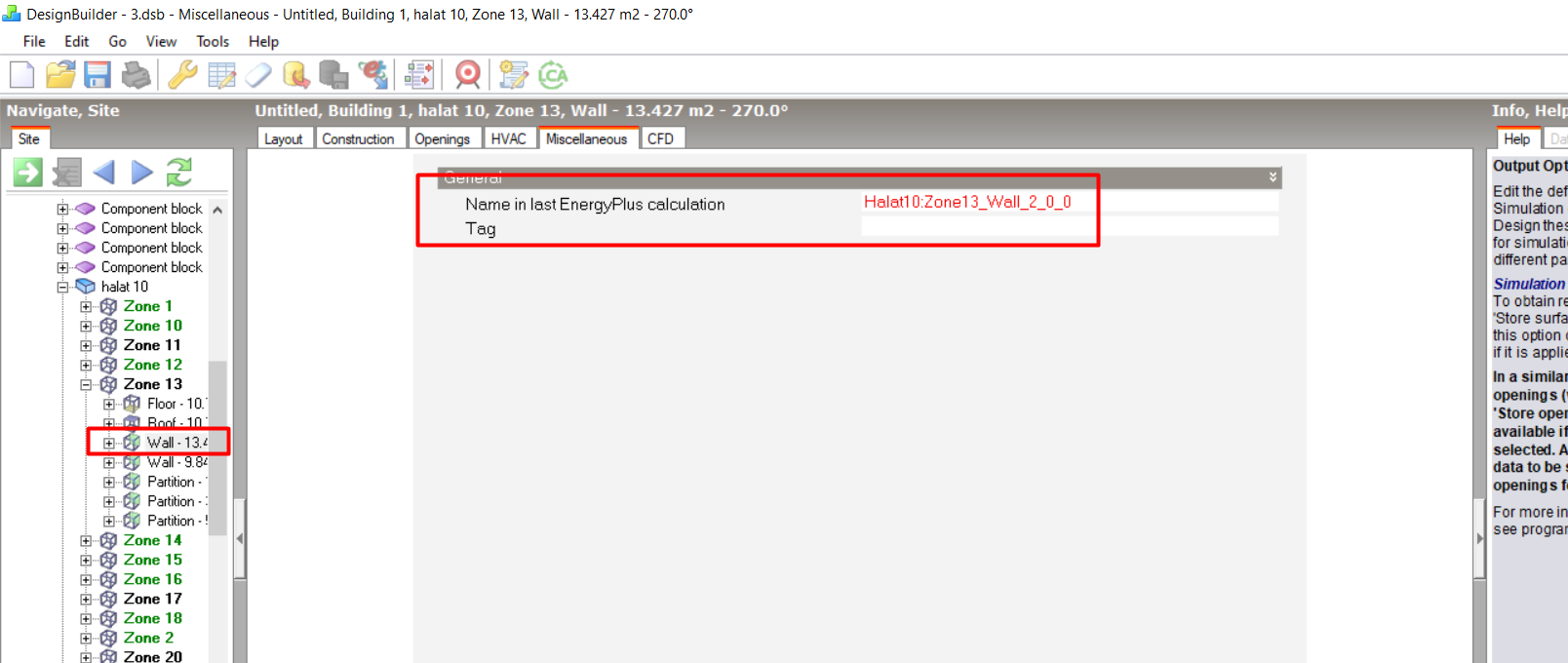
Task: Open options using the yellow wrench icon
Action: [182, 75]
